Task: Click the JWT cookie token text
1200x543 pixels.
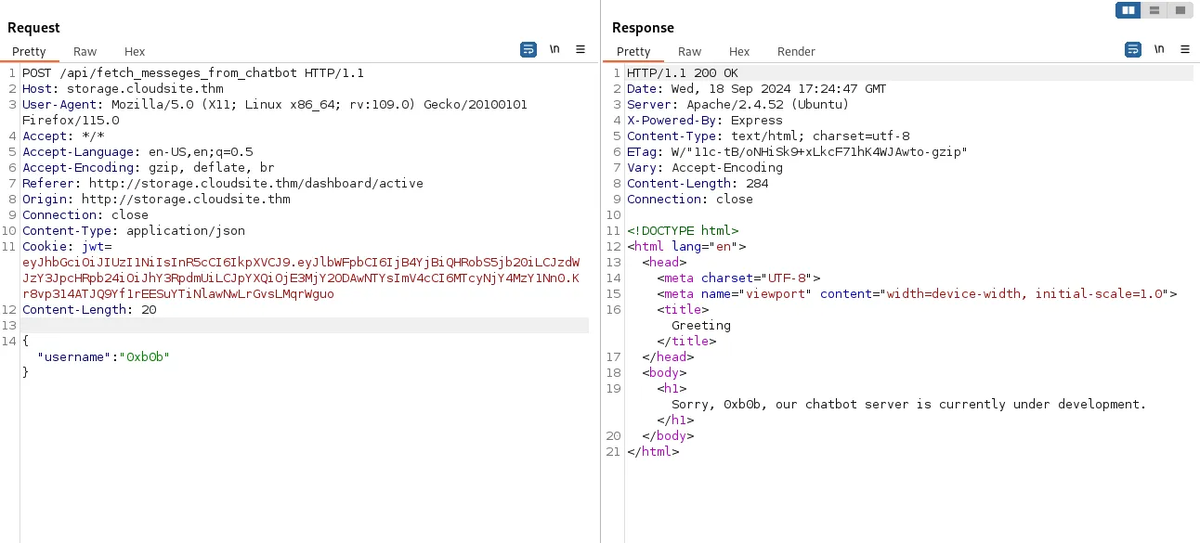Action: (300, 262)
